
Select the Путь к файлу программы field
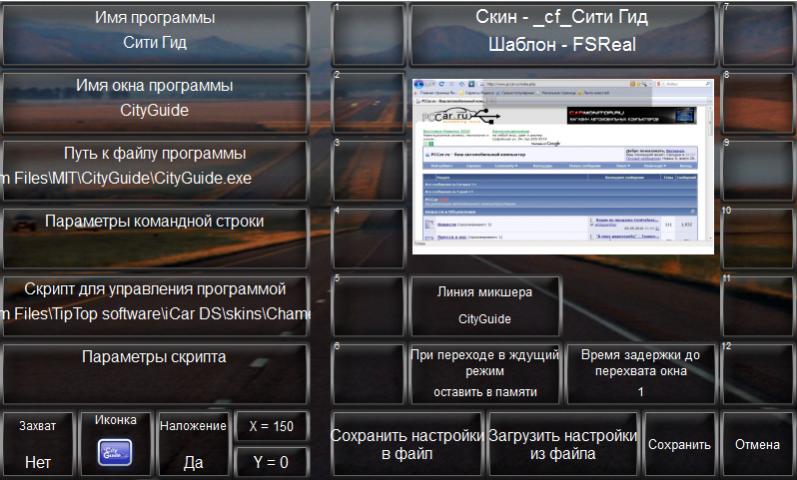click(x=155, y=166)
